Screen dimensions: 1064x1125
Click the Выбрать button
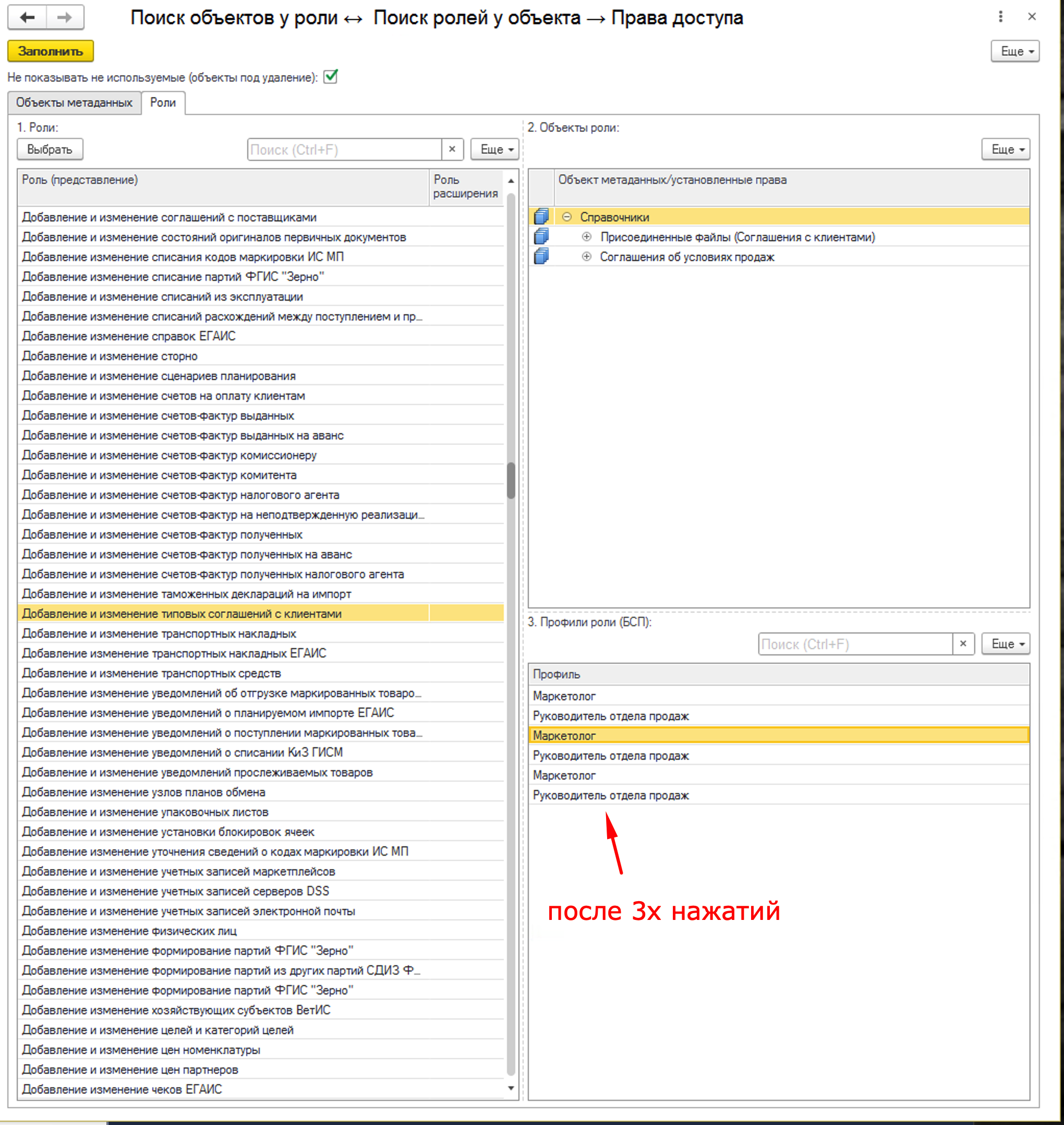pos(50,149)
